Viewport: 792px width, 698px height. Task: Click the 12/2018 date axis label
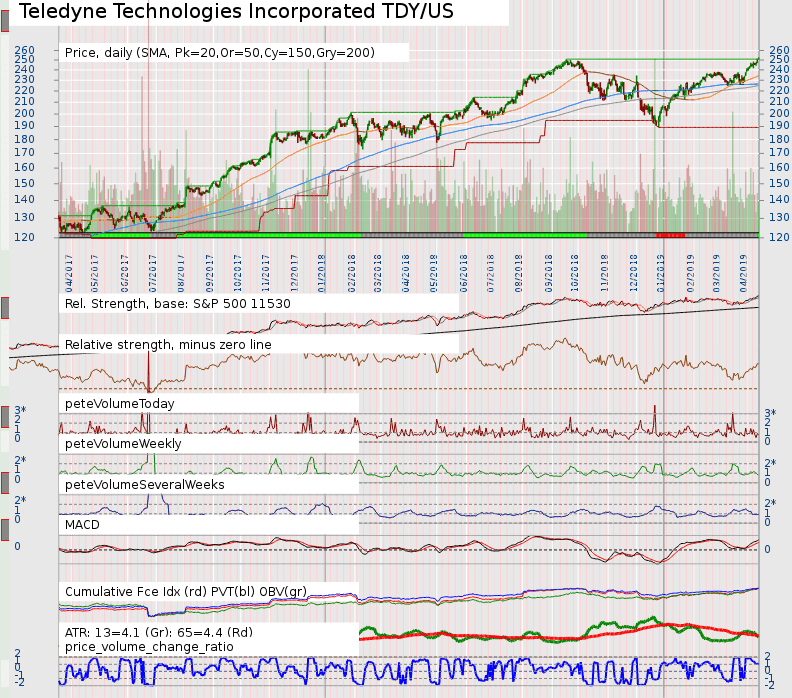pyautogui.click(x=633, y=273)
